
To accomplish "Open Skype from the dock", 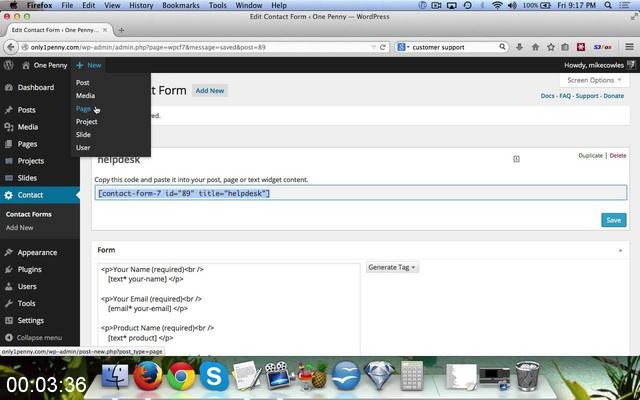I will 214,376.
